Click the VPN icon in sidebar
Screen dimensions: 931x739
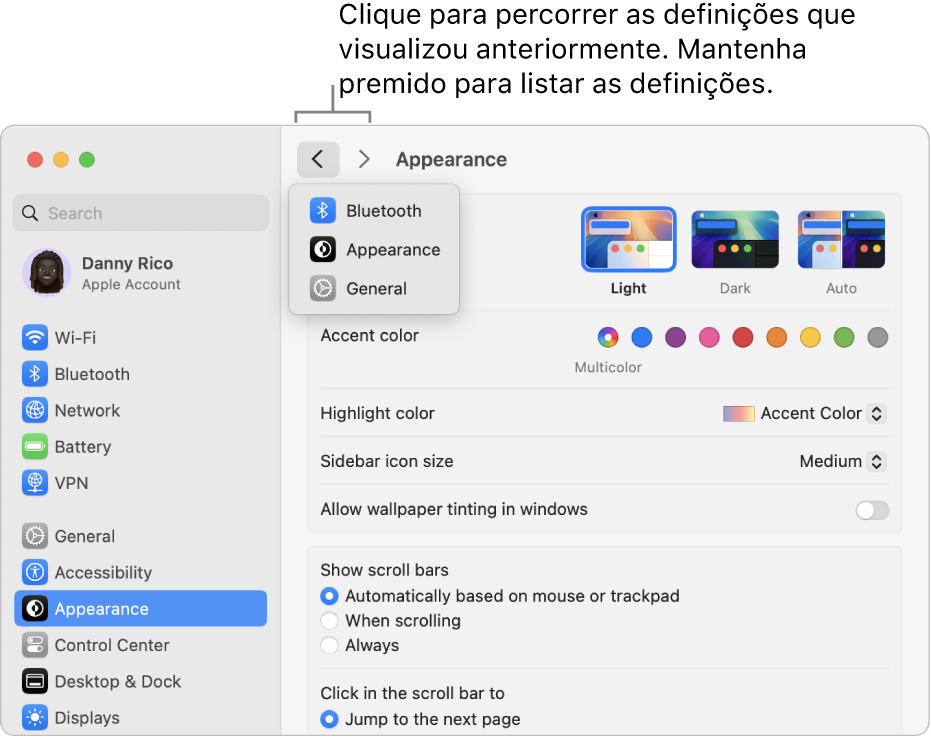pos(35,483)
